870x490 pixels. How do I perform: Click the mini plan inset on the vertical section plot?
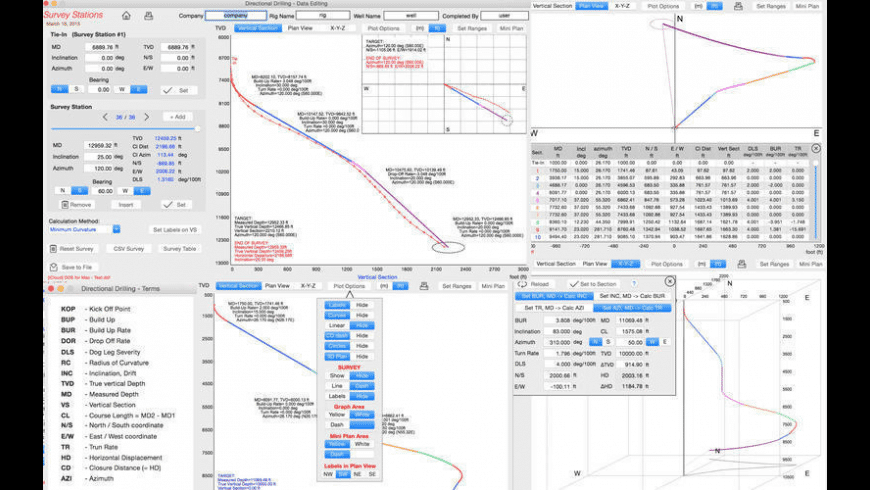coord(444,84)
